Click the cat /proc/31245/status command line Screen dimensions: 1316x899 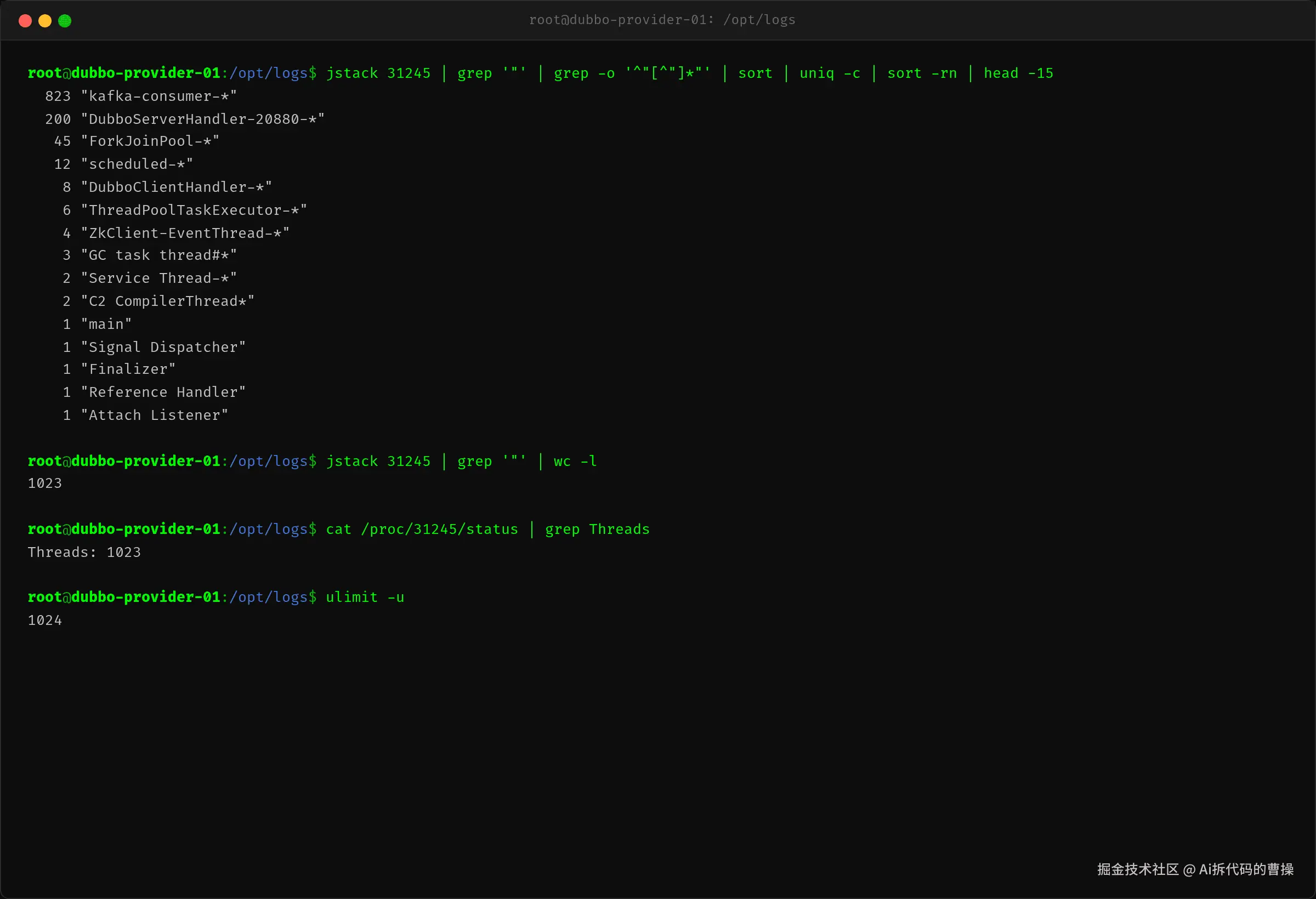pyautogui.click(x=339, y=530)
